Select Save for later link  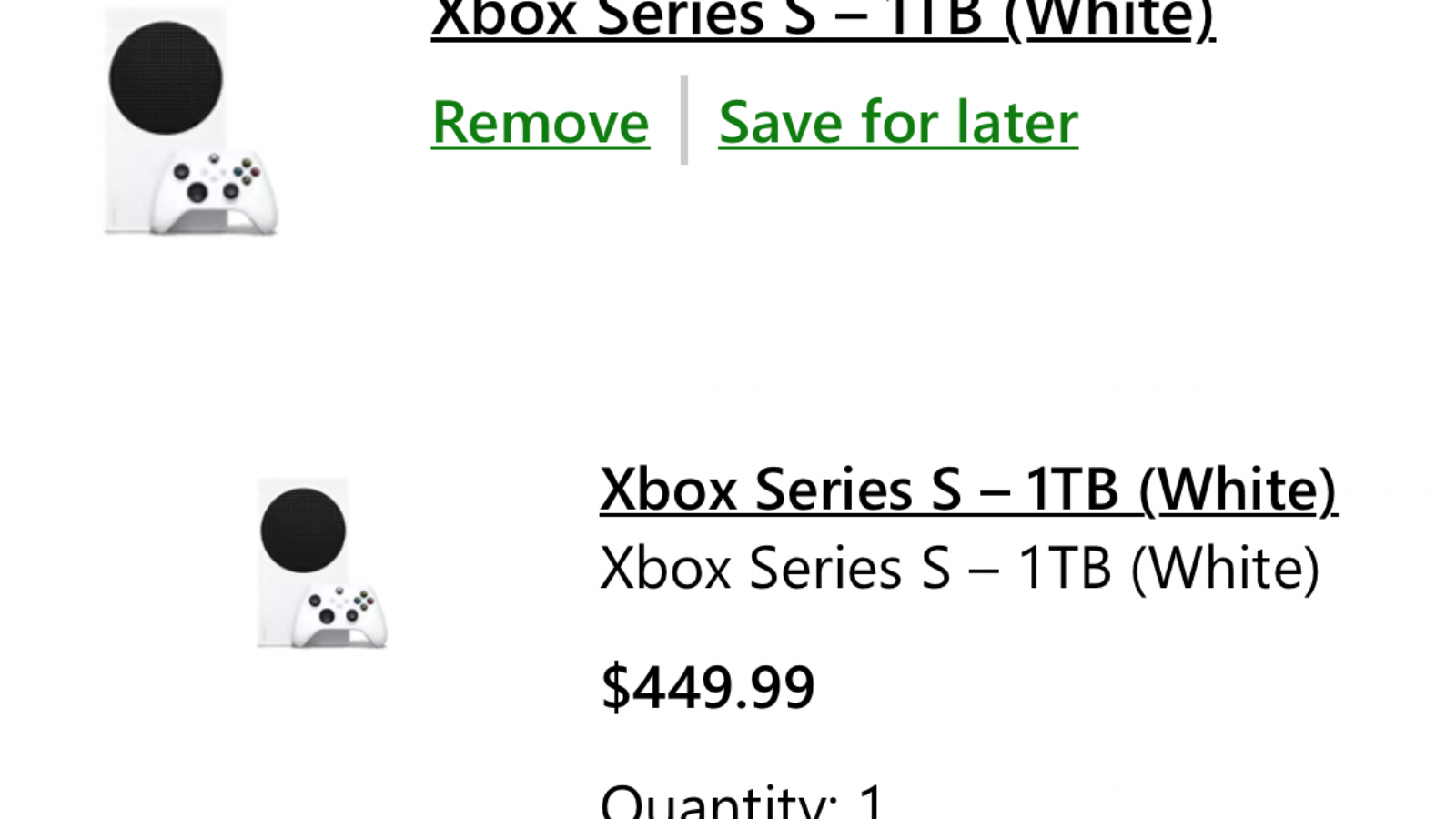click(898, 122)
